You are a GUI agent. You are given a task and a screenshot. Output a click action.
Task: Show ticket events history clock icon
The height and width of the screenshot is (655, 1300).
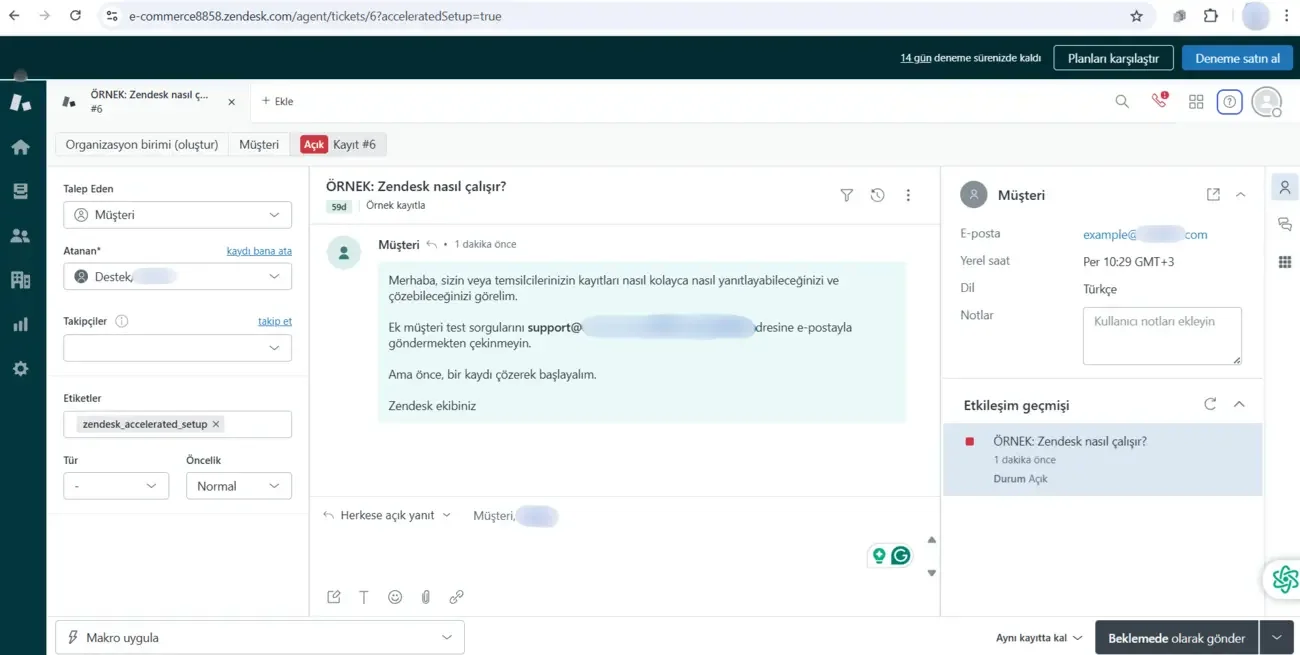(x=877, y=195)
